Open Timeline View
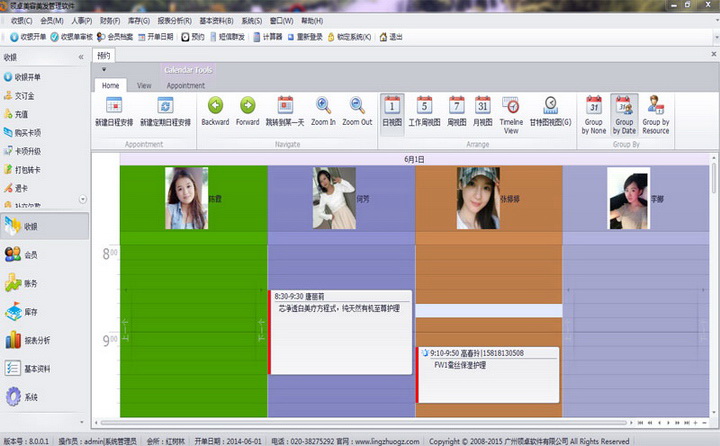 click(511, 115)
